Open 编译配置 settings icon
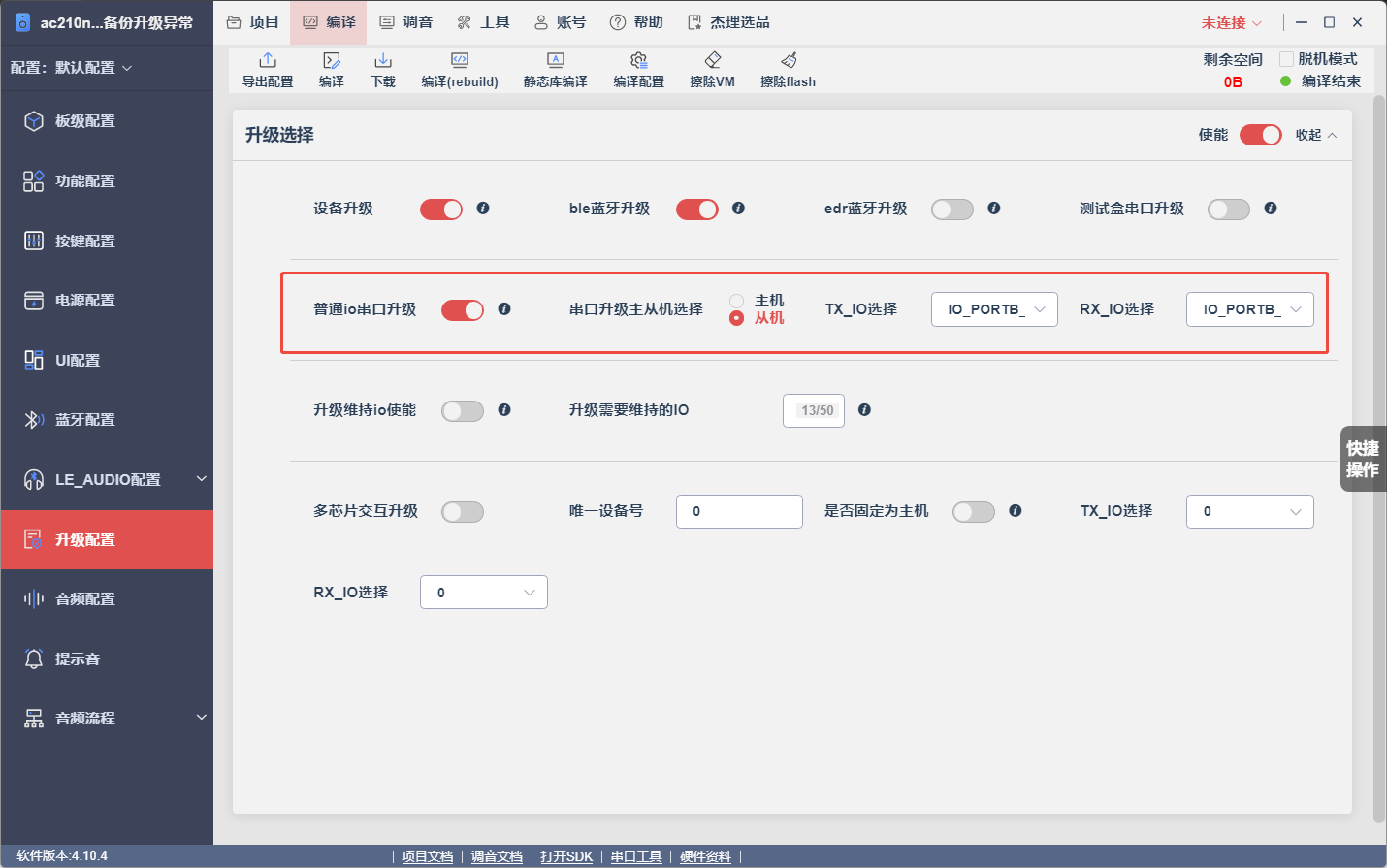The height and width of the screenshot is (868, 1387). pos(638,60)
